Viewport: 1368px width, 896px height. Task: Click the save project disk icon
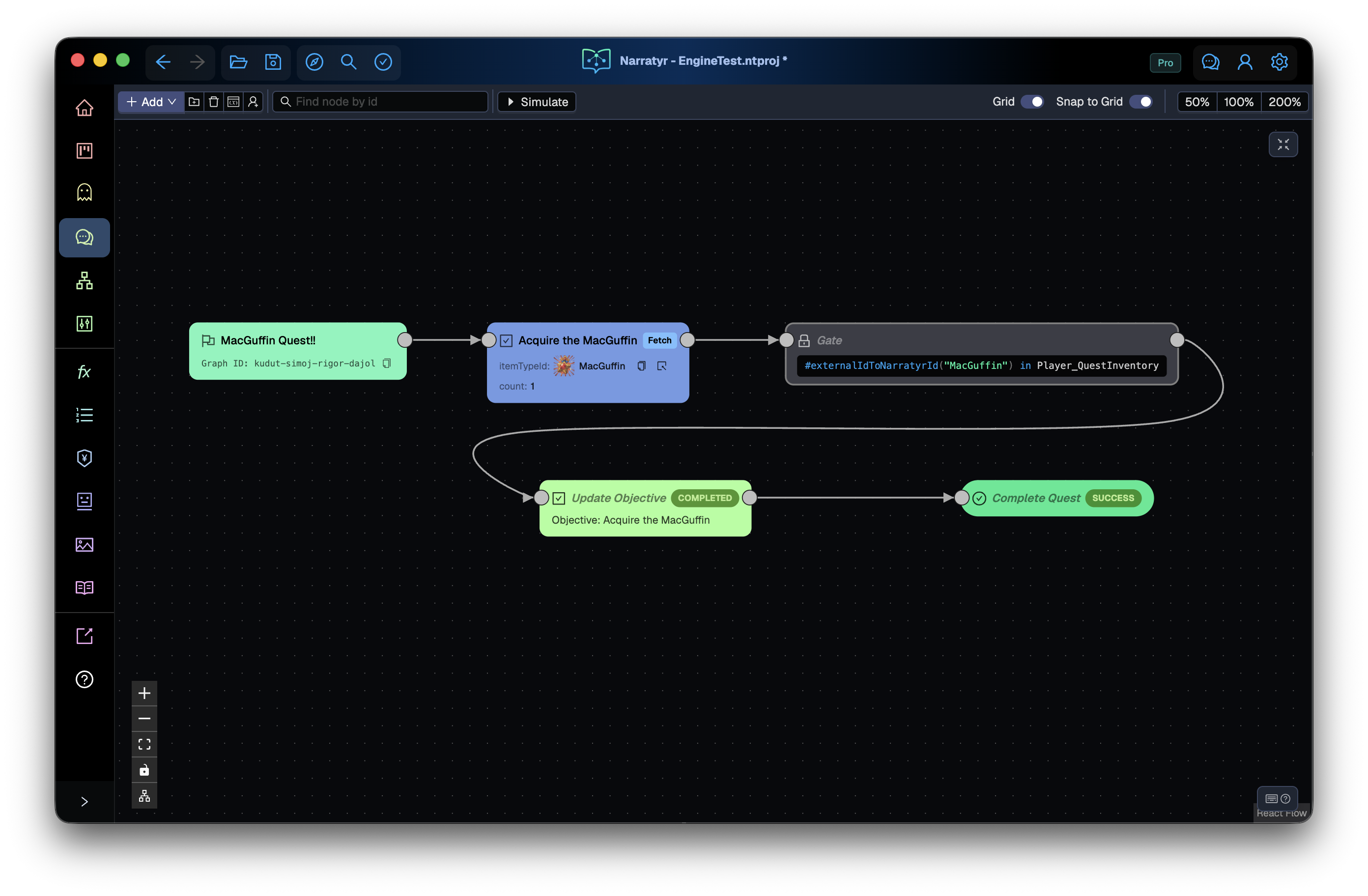(x=273, y=61)
